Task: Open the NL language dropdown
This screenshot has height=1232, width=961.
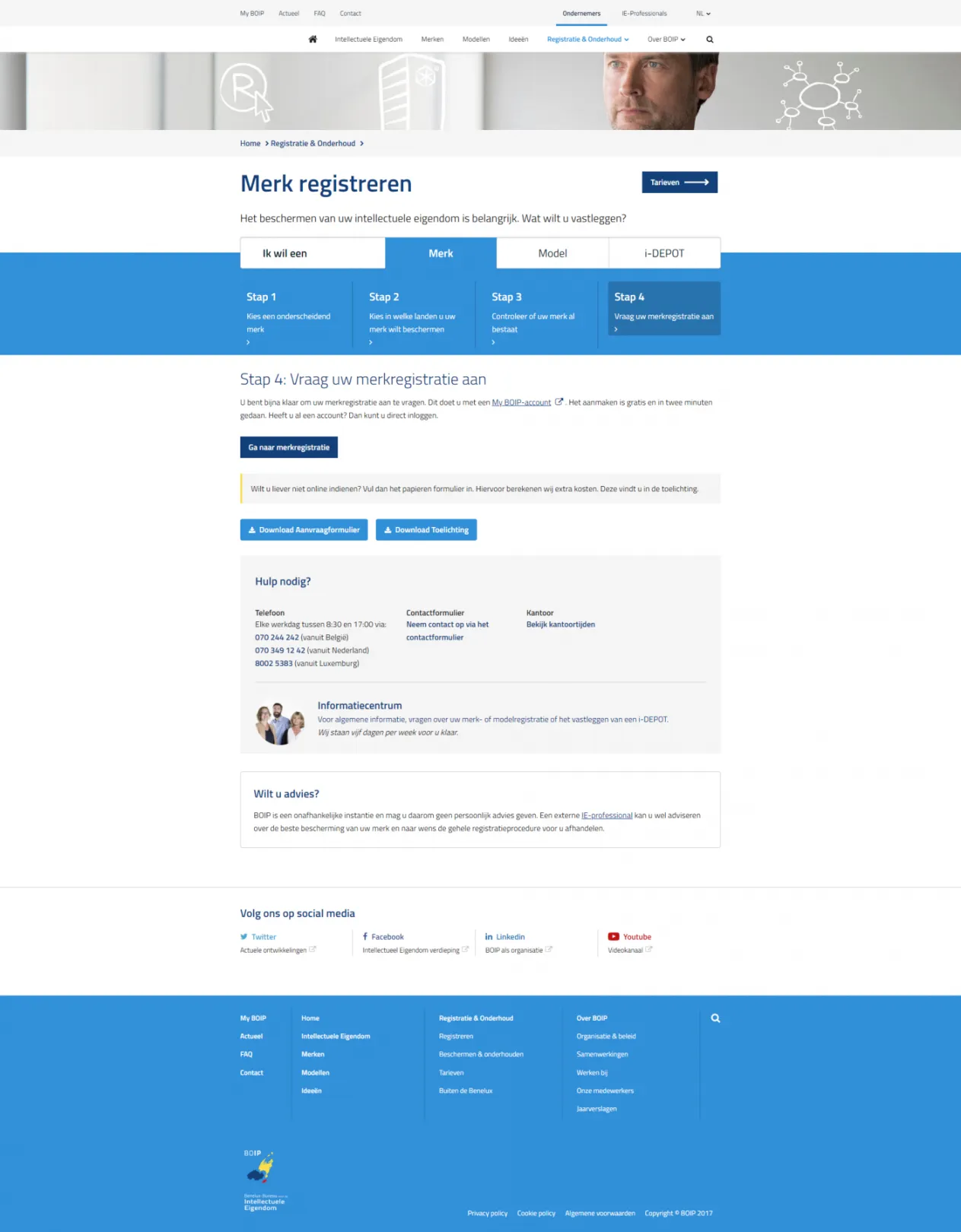Action: coord(703,14)
